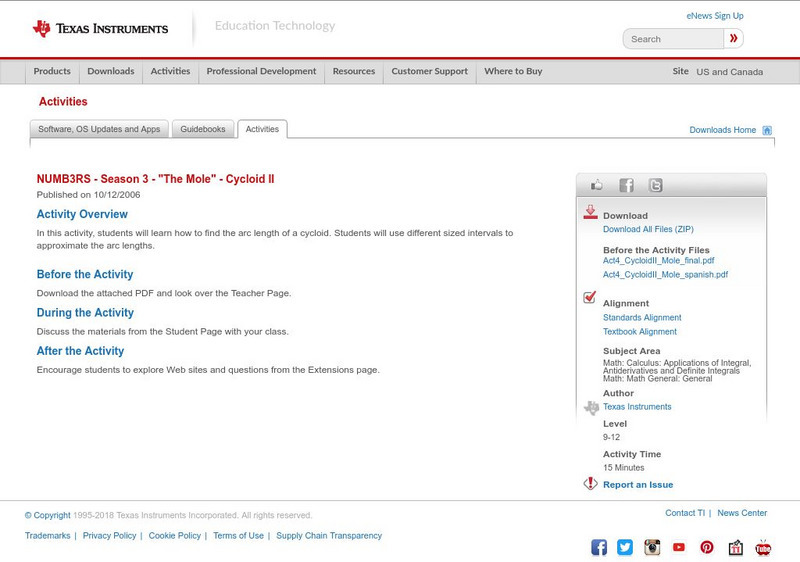Click eNews Sign Up link
The width and height of the screenshot is (800, 562).
tap(715, 16)
